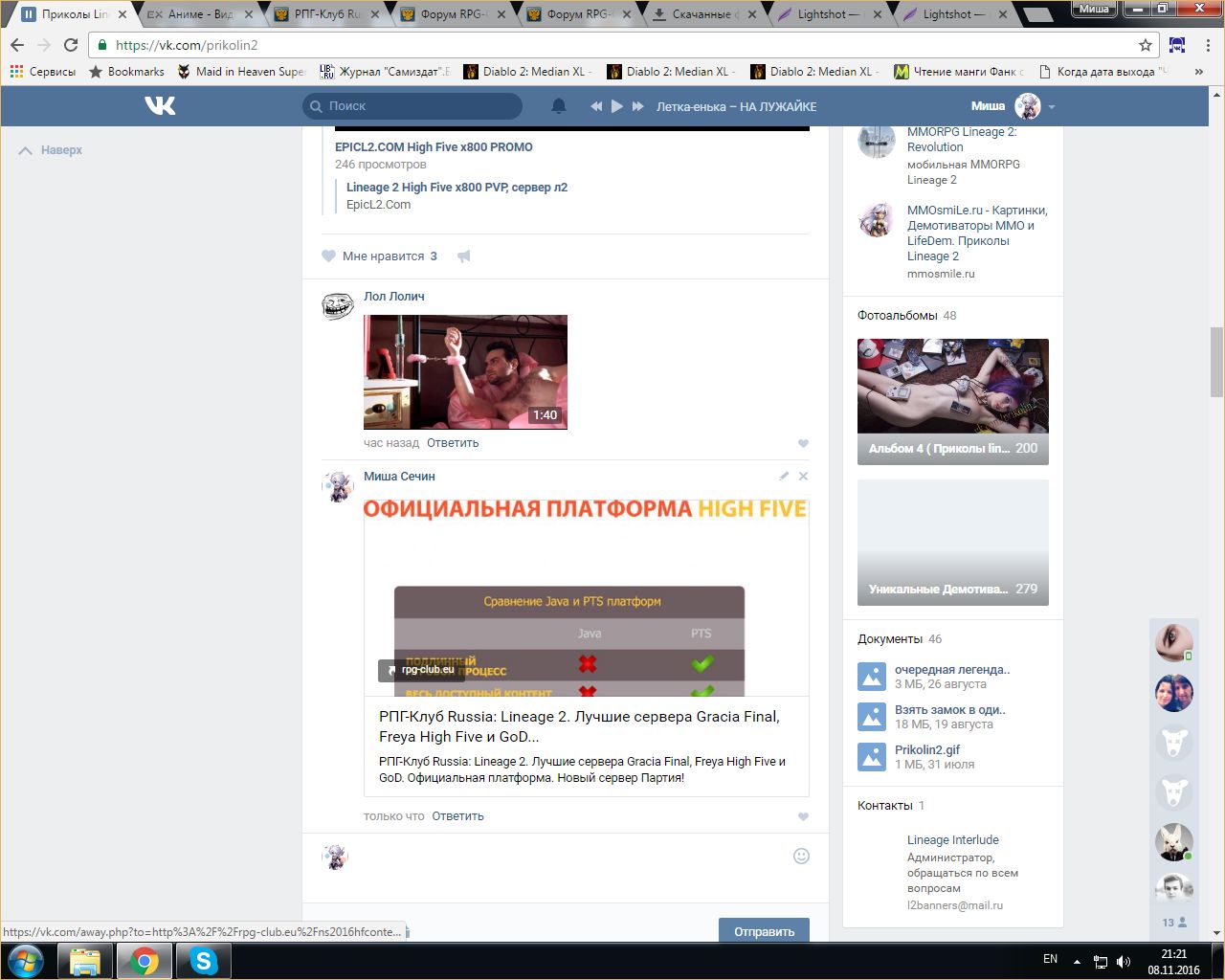
Task: Show hidden tray icons arrow
Action: (x=1077, y=962)
